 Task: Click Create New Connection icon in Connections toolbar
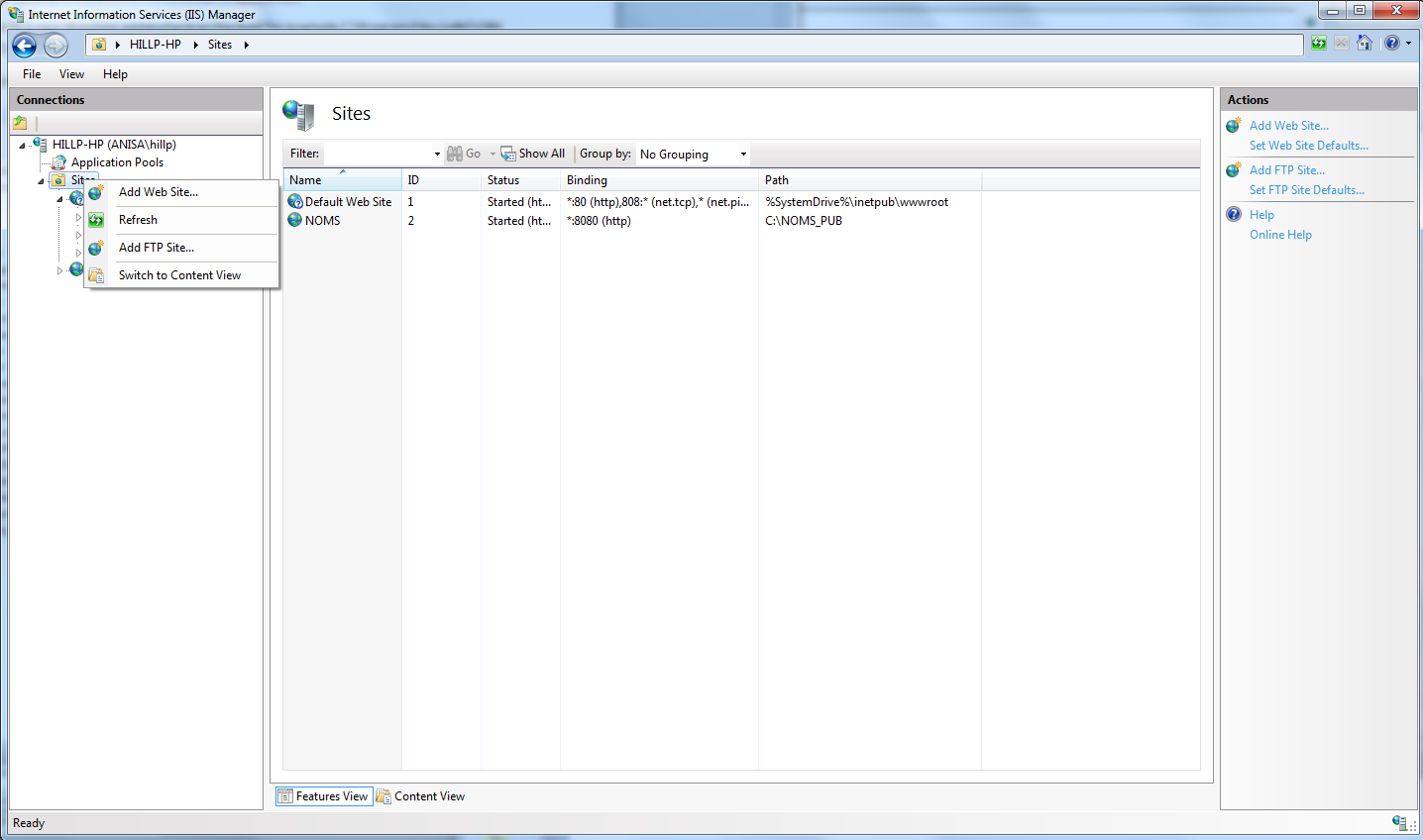(20, 123)
